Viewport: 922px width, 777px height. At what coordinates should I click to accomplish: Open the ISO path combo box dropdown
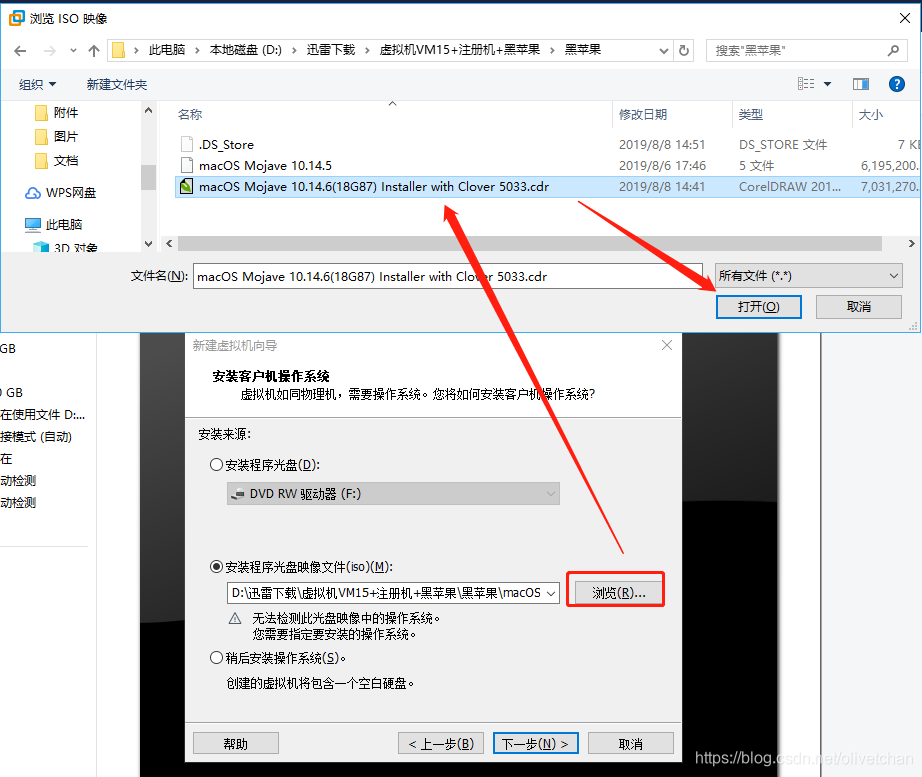pyautogui.click(x=551, y=593)
